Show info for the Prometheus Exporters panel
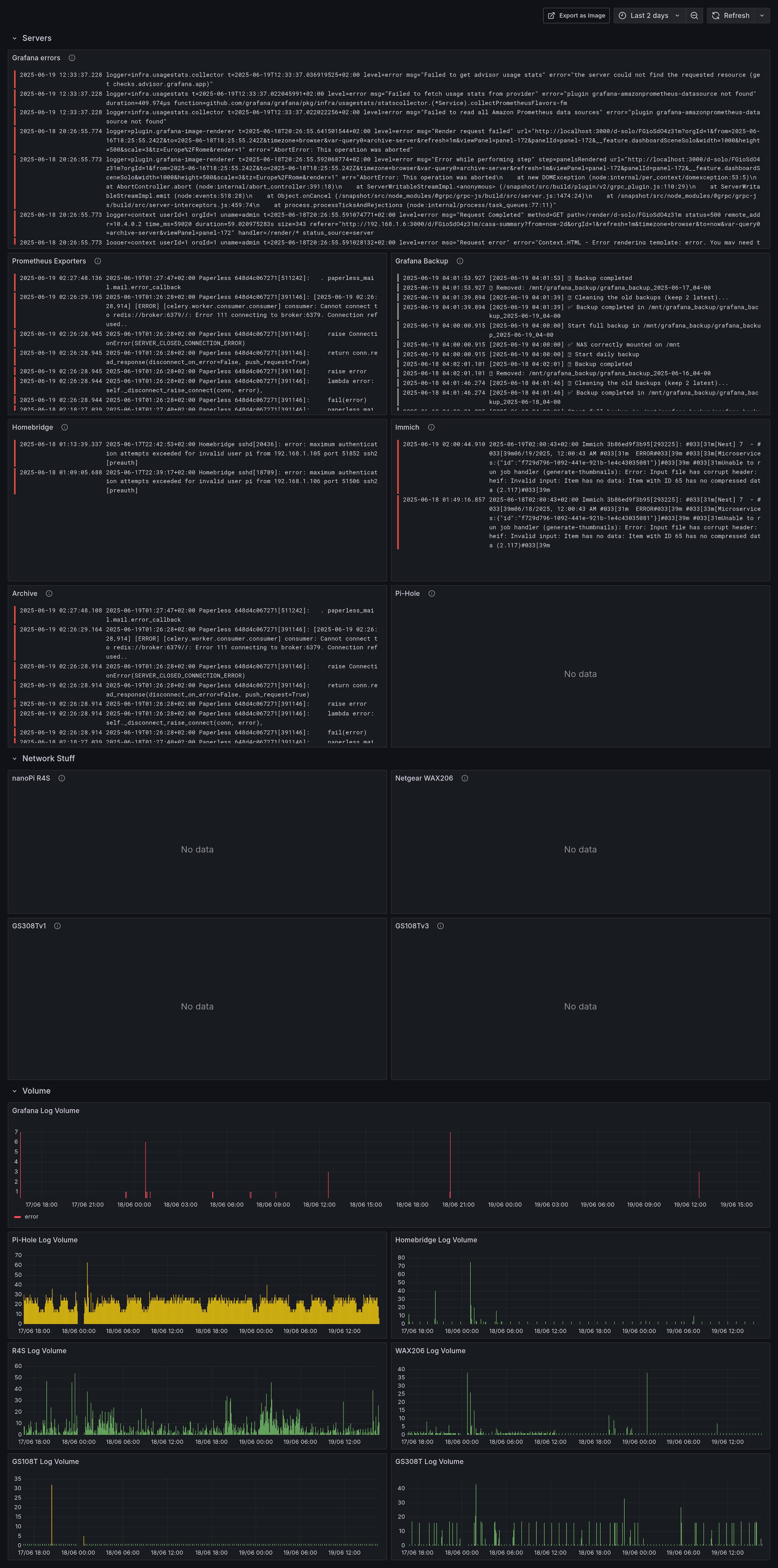 click(97, 261)
